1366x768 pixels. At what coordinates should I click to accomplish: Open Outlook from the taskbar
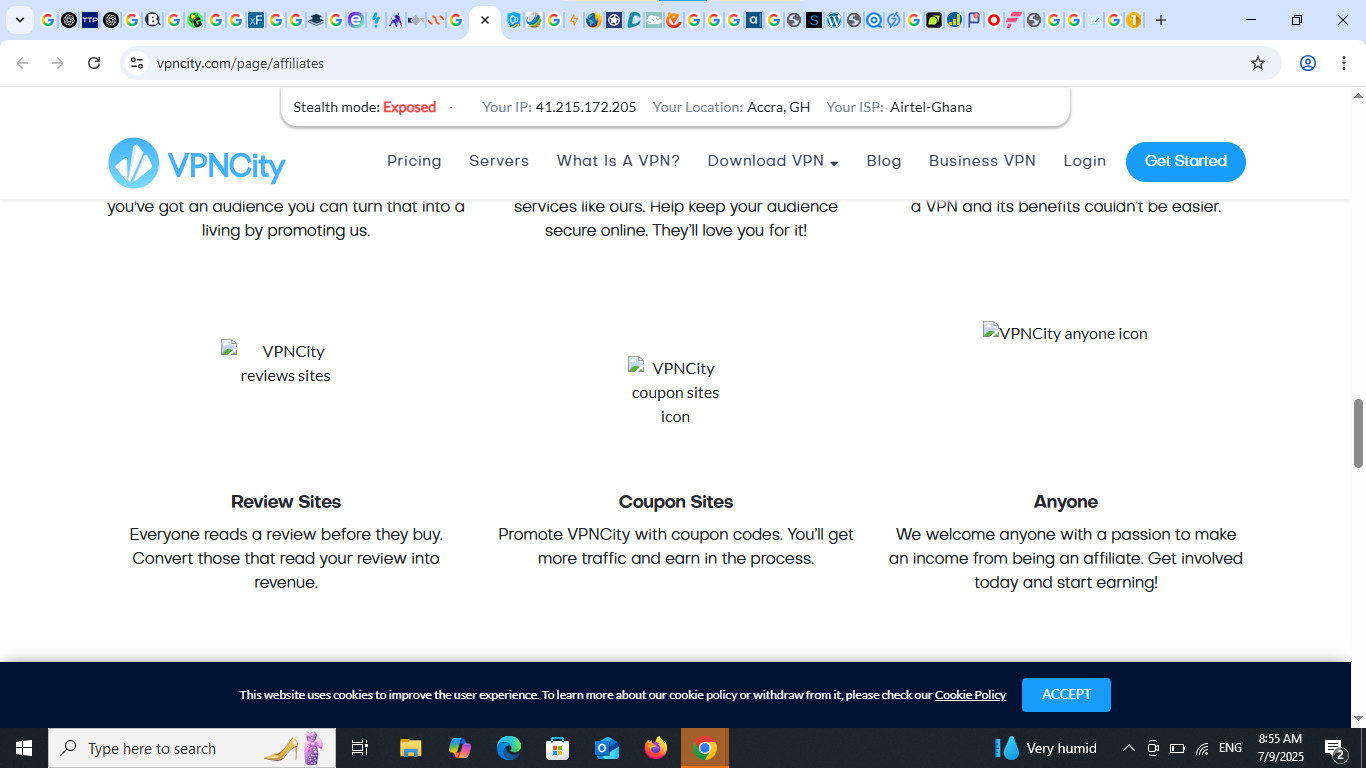[607, 748]
